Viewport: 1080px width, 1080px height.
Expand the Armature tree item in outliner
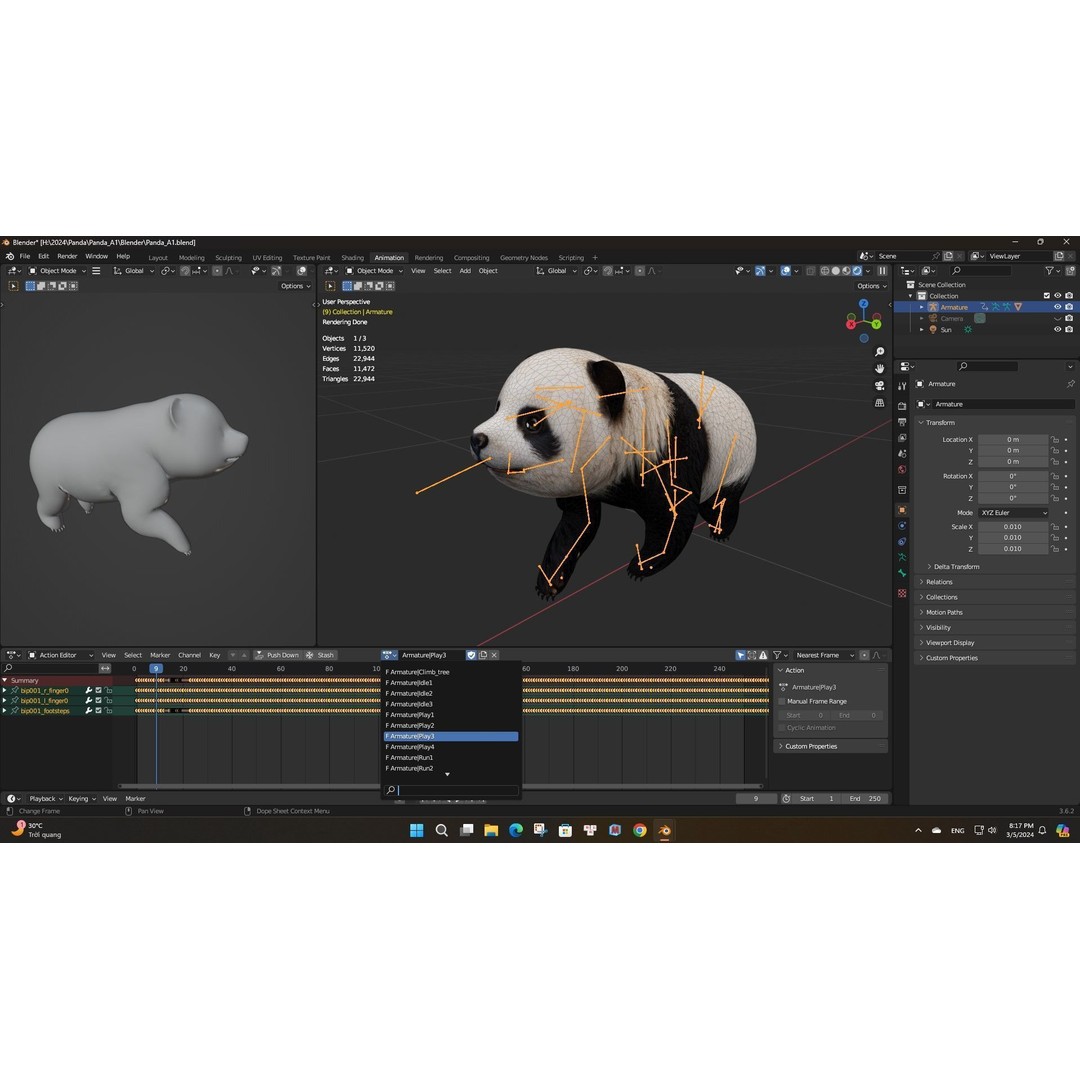(922, 307)
